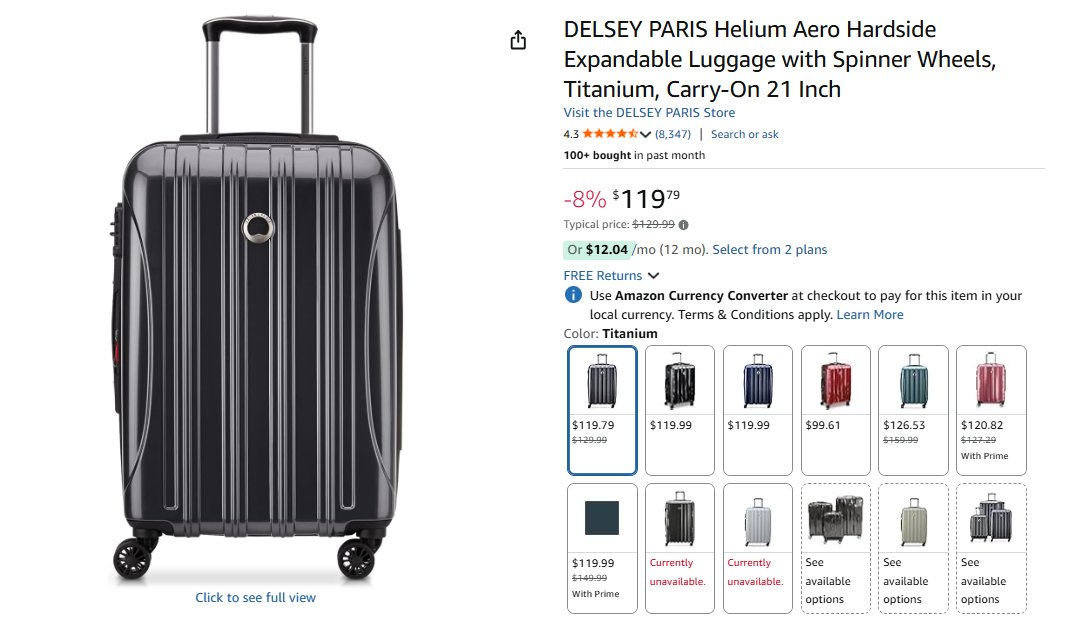1069x620 pixels.
Task: Open the rating dropdown arrow beside stars
Action: point(646,134)
